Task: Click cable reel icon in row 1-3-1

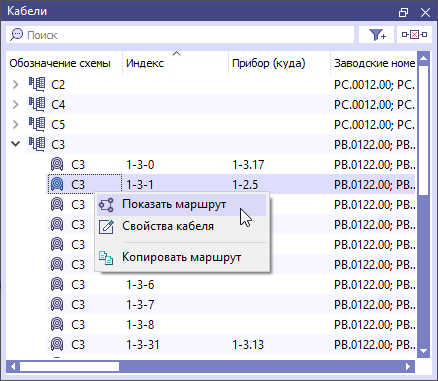Action: coord(57,184)
